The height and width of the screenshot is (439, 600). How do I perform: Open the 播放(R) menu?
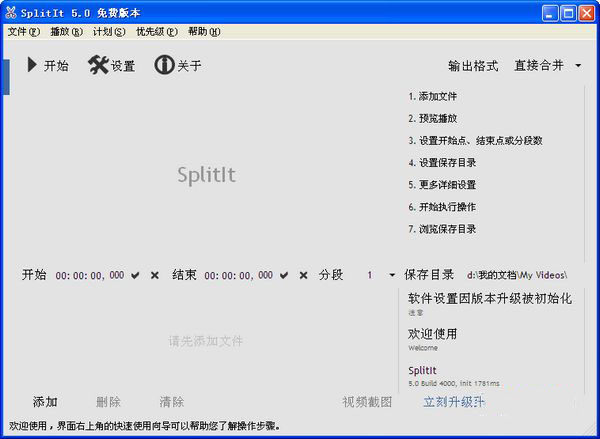(67, 32)
